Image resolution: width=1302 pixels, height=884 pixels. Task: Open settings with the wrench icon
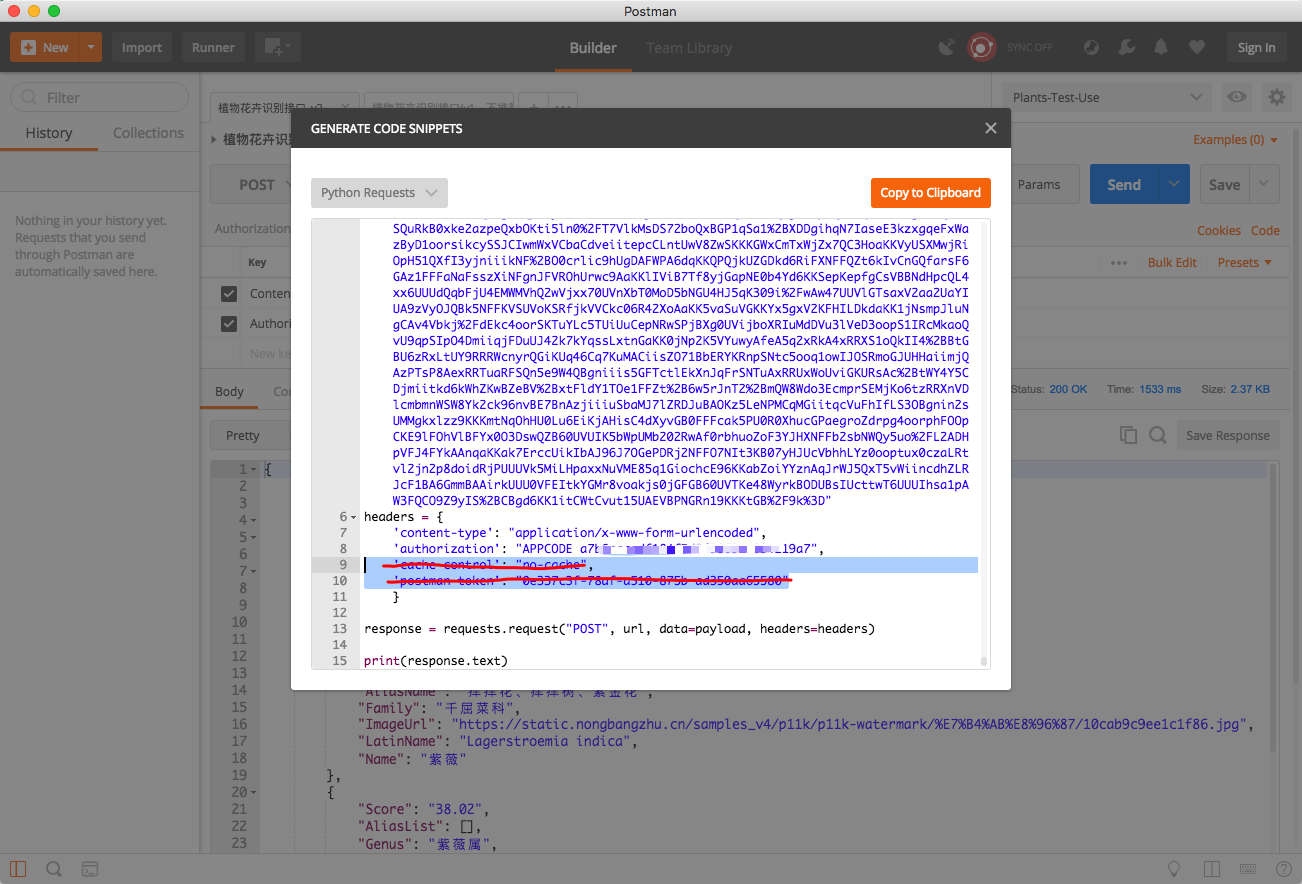[x=1126, y=47]
